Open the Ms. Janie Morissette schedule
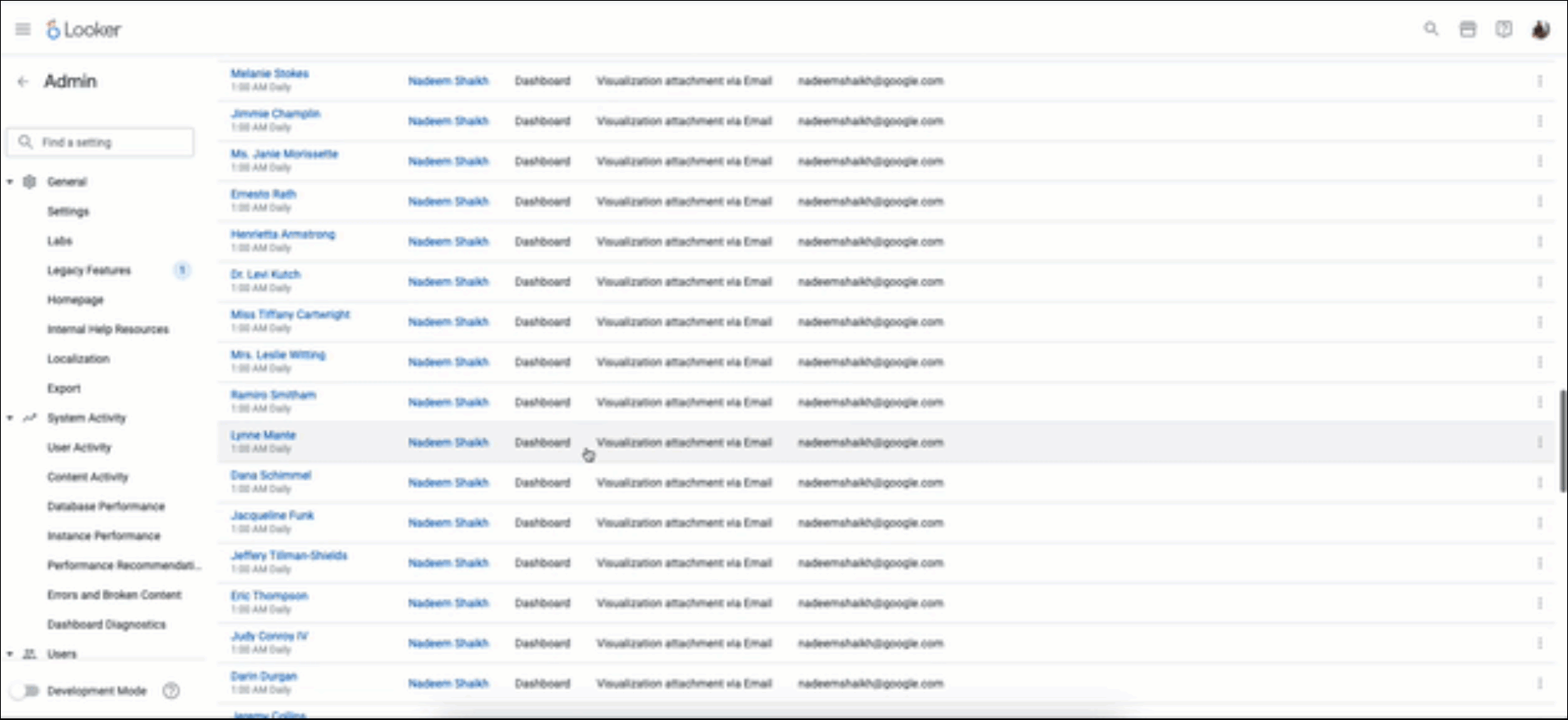1568x720 pixels. click(x=284, y=153)
